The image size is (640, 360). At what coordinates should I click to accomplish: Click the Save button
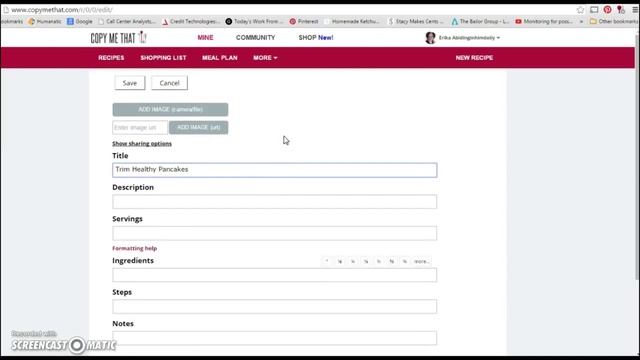pyautogui.click(x=130, y=83)
